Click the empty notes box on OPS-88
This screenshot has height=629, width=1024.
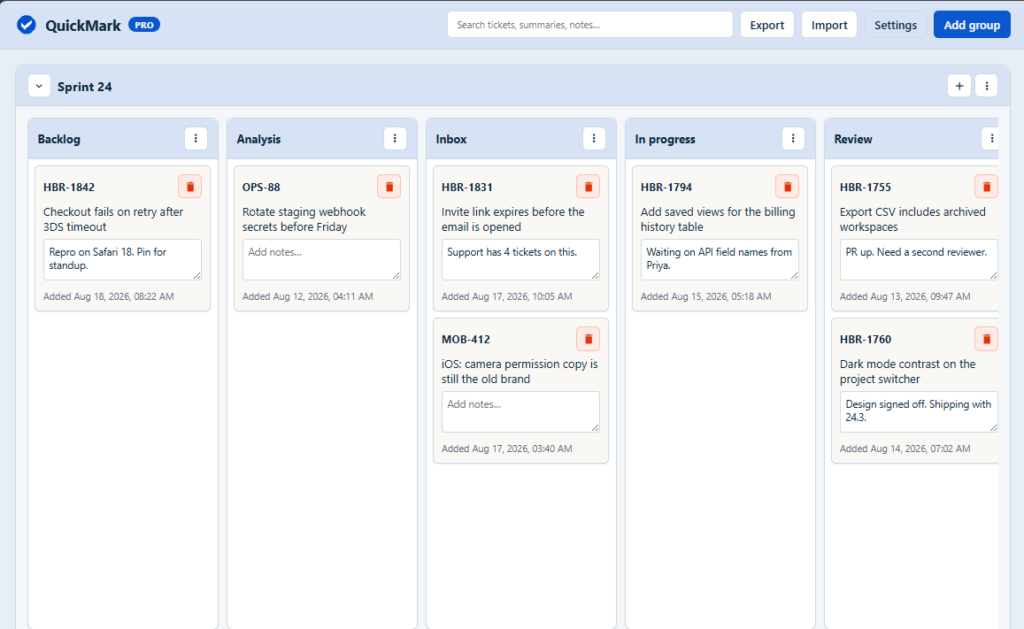(321, 259)
